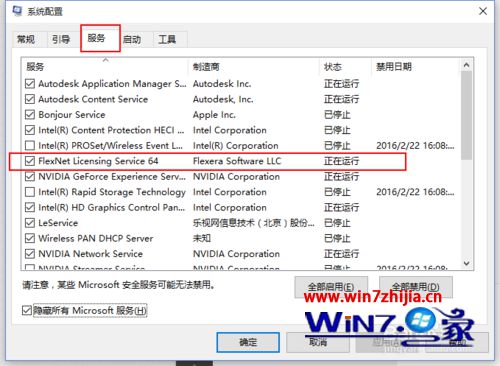
Task: Click disable date of Intel(R) Rapid Storage row
Action: [415, 192]
